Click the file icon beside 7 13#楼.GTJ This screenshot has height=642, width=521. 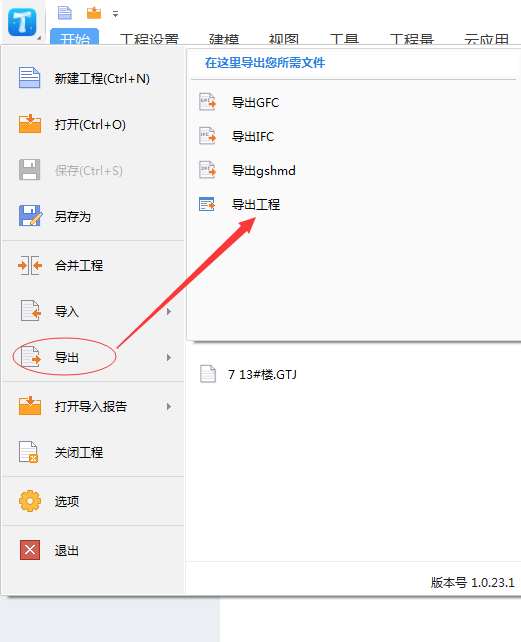click(208, 374)
